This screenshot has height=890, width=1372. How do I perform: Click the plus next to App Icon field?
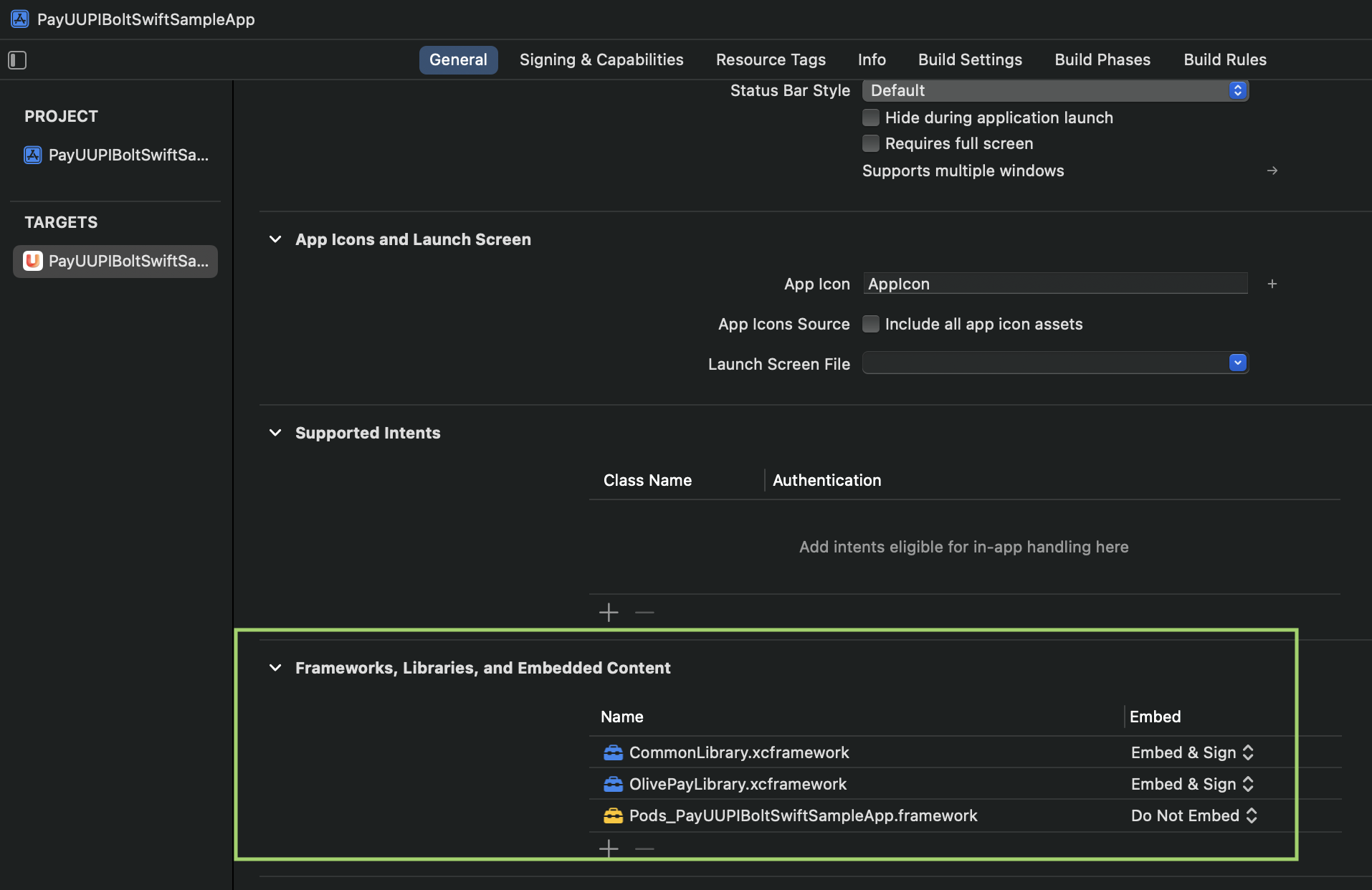[x=1272, y=284]
